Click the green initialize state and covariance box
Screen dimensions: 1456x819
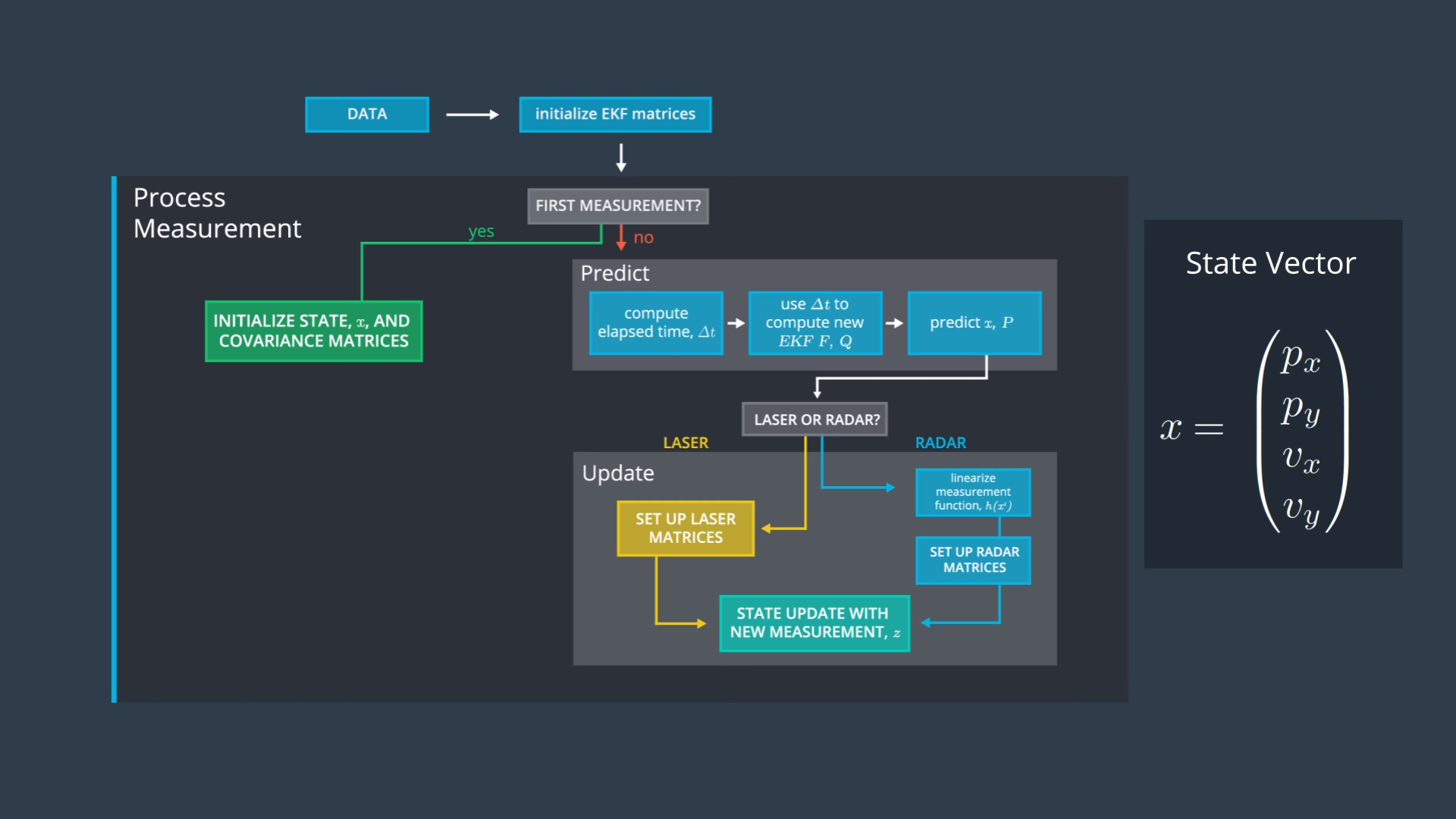(313, 331)
